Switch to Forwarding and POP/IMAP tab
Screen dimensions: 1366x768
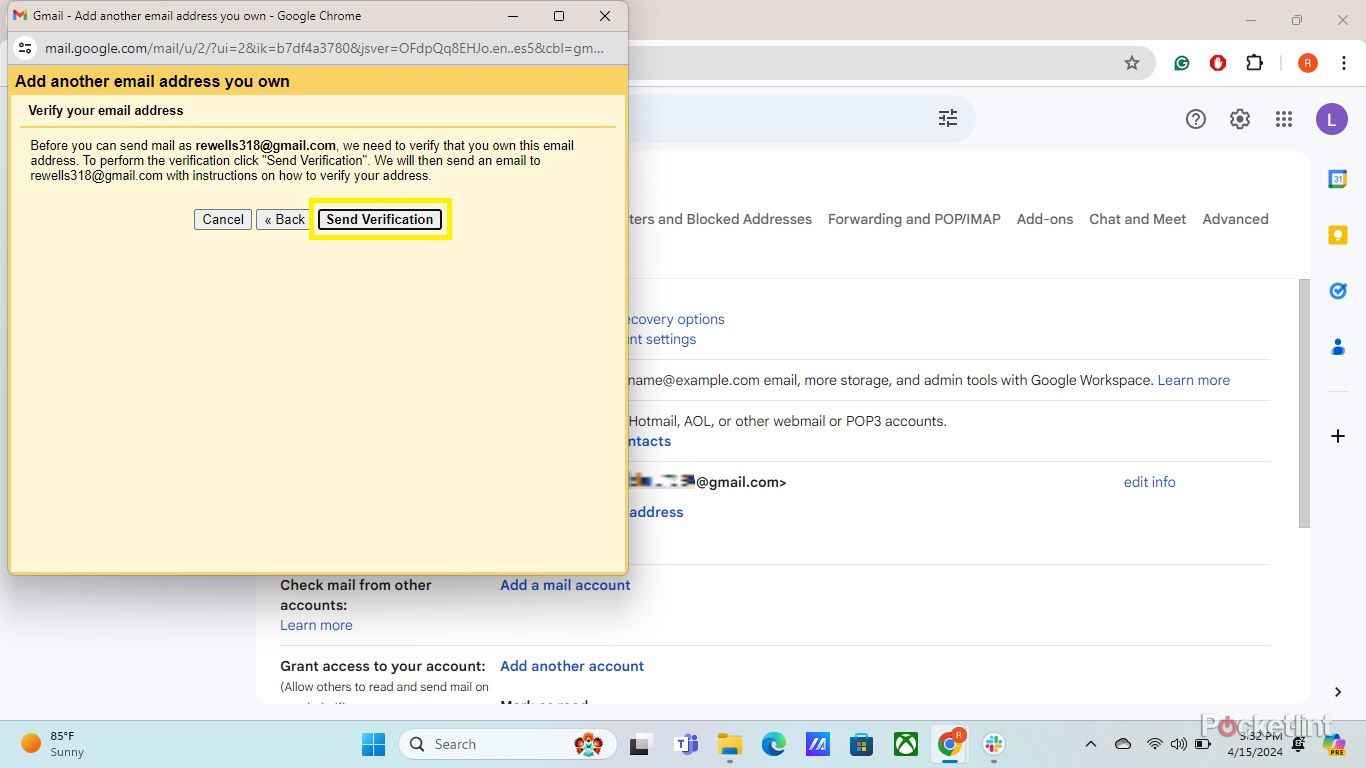click(x=914, y=219)
